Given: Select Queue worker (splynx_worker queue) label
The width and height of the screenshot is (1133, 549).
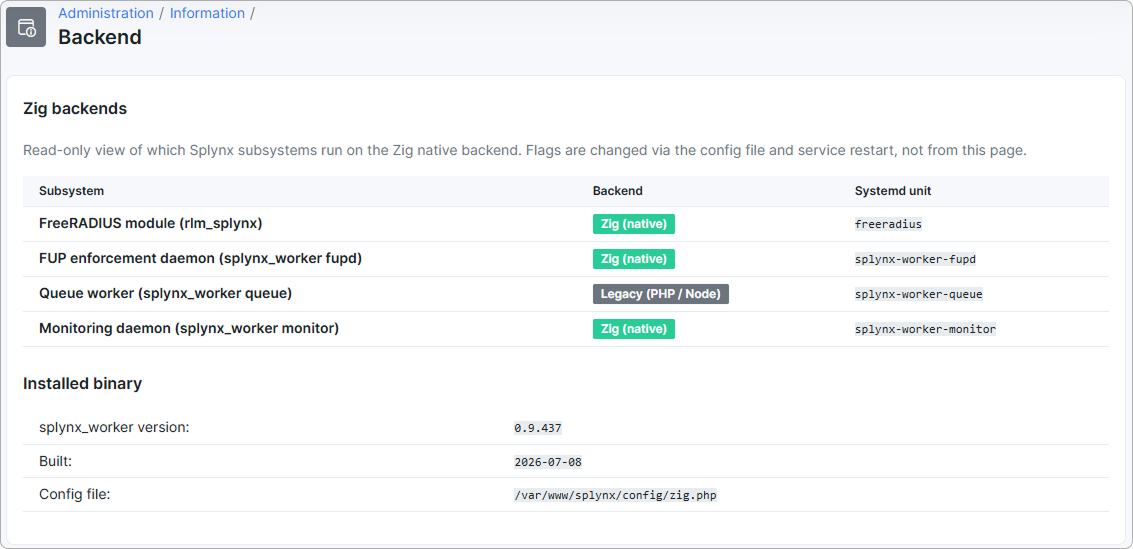Looking at the screenshot, I should [x=165, y=293].
